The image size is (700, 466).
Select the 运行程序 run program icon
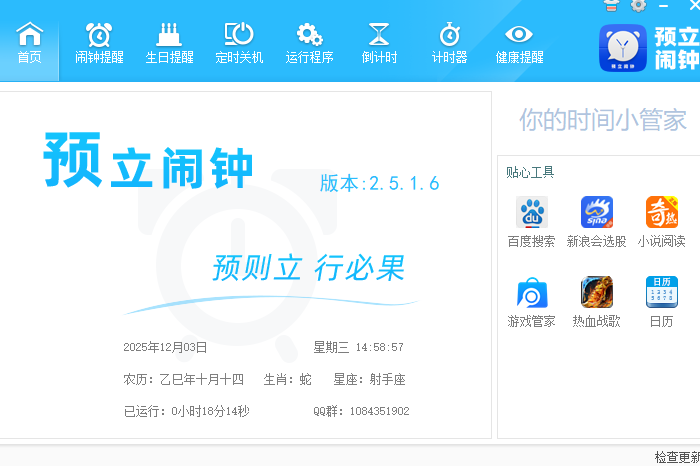click(309, 42)
